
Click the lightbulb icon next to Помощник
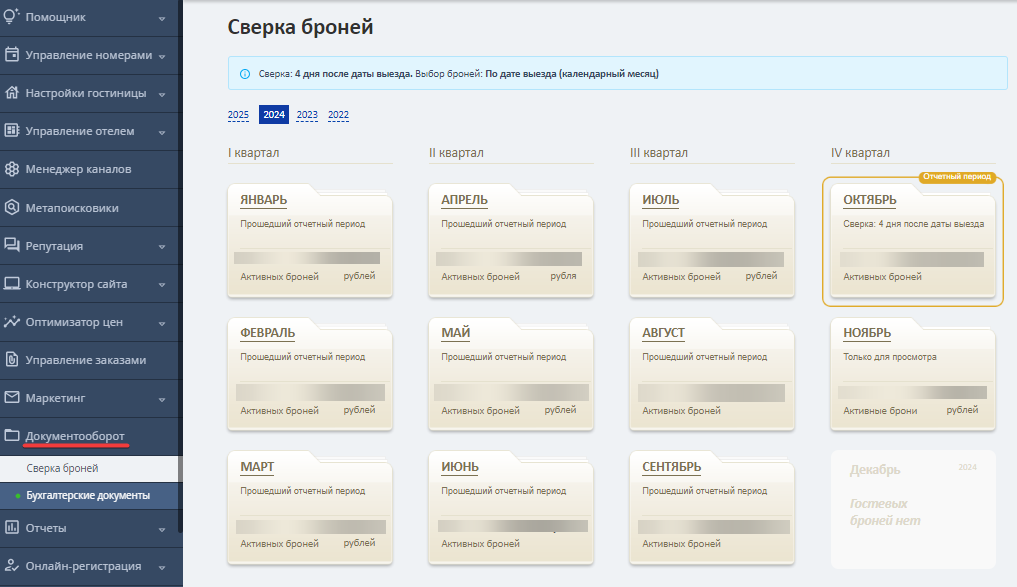pyautogui.click(x=11, y=16)
